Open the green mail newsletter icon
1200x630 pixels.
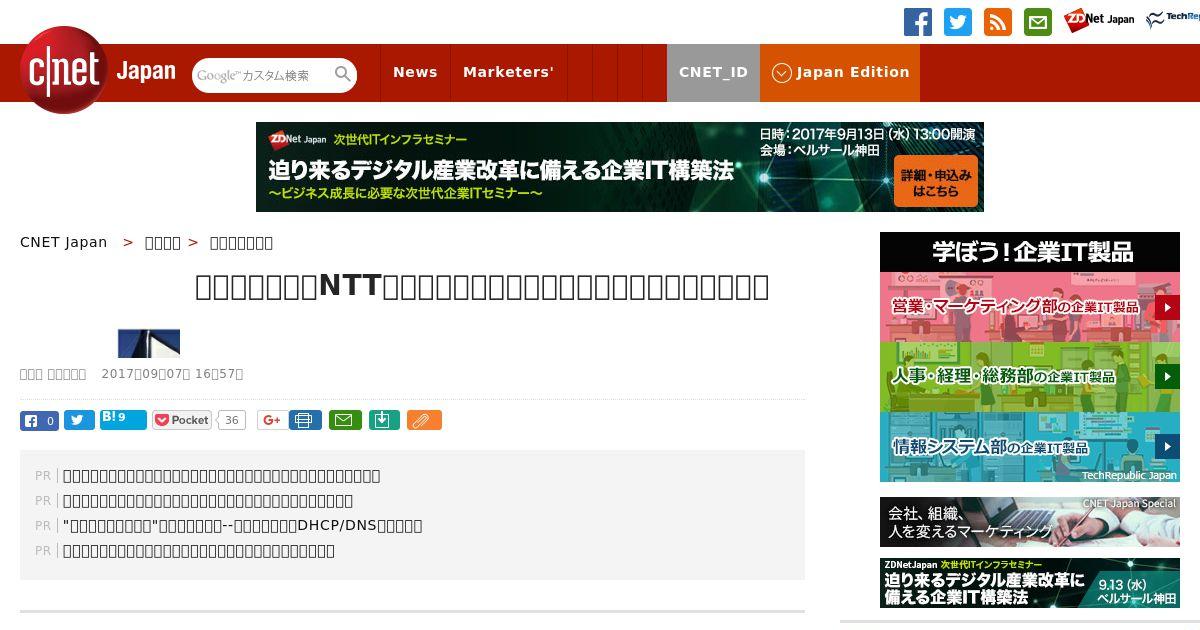pyautogui.click(x=1038, y=22)
